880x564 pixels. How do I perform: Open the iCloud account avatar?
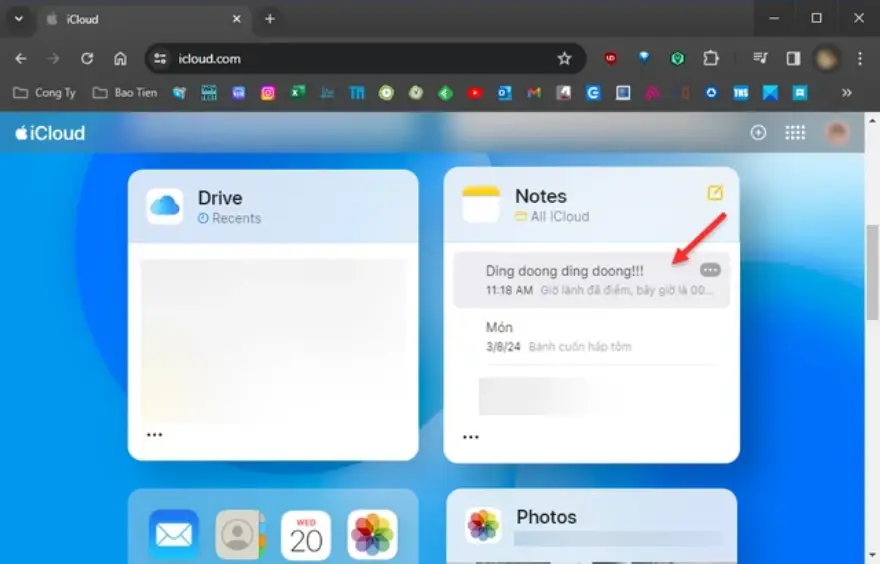coord(837,132)
